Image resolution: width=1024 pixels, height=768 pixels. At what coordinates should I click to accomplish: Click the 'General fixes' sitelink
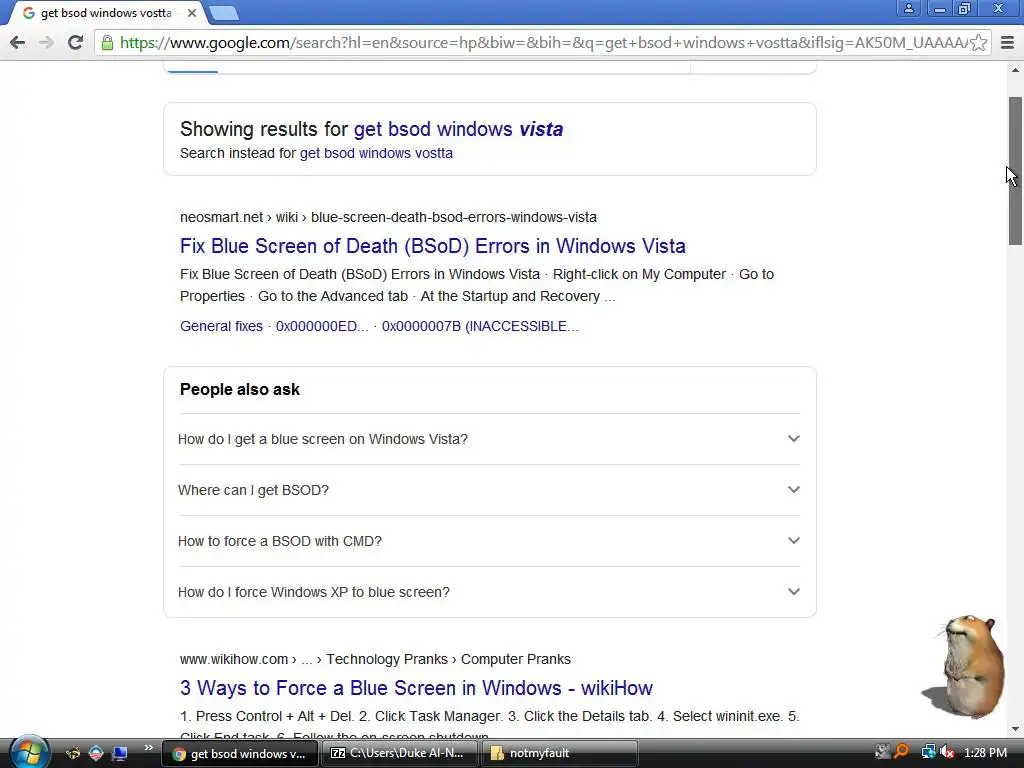tap(221, 327)
